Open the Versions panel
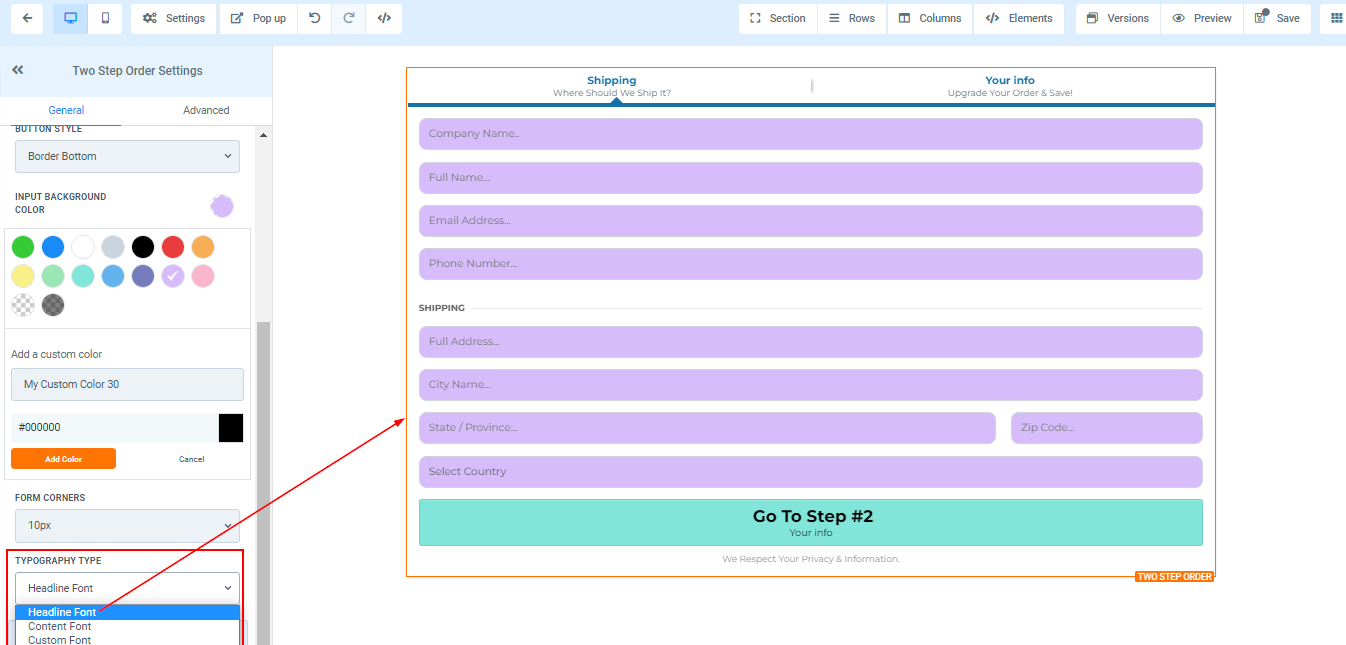Image resolution: width=1346 pixels, height=645 pixels. point(1118,18)
